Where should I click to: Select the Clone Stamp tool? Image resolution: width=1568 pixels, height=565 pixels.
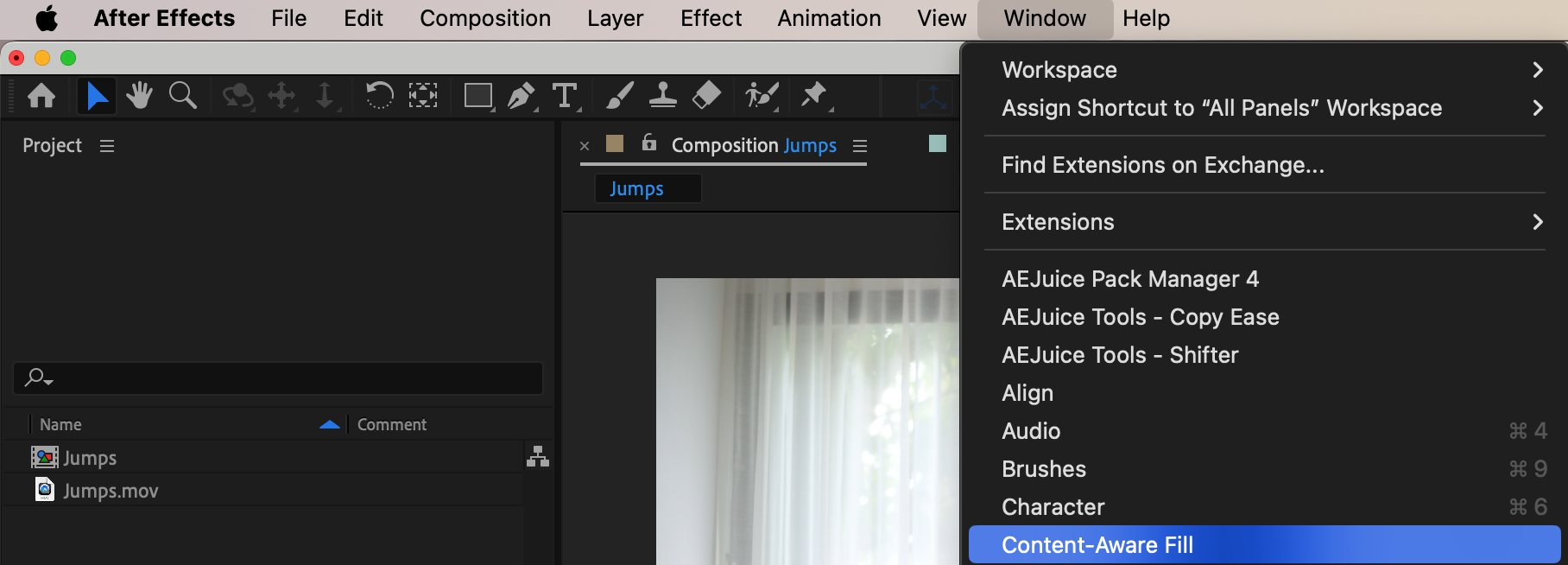coord(662,95)
